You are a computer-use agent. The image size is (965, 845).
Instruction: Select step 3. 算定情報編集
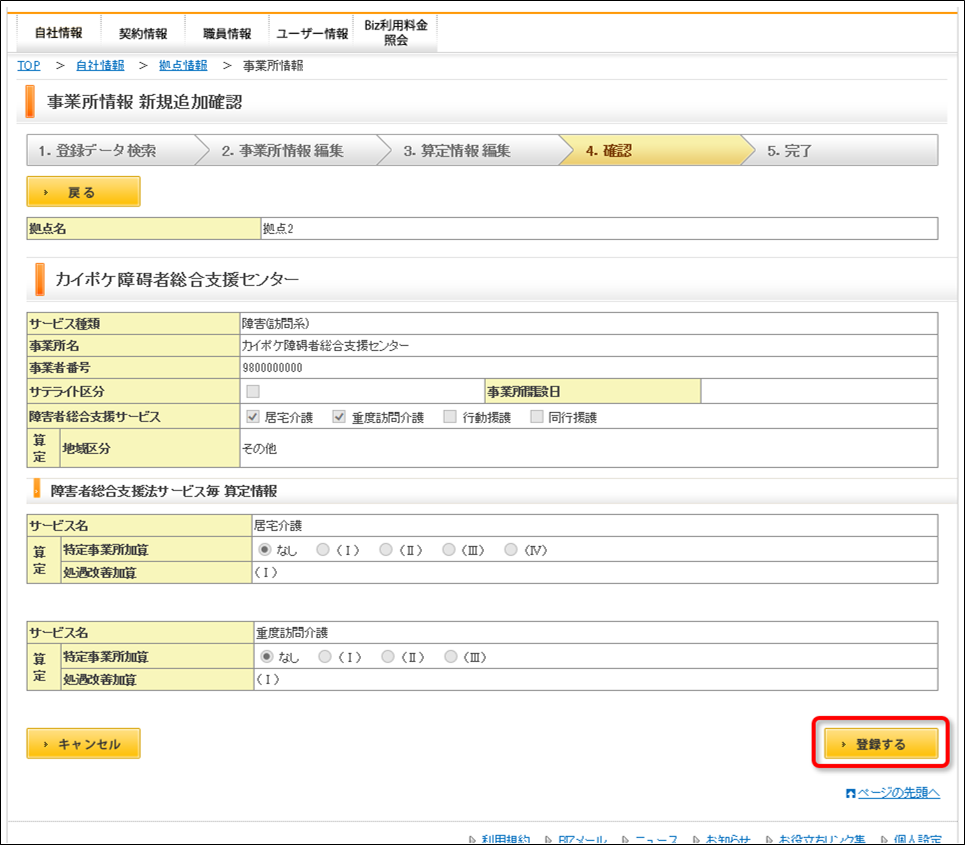pyautogui.click(x=474, y=150)
